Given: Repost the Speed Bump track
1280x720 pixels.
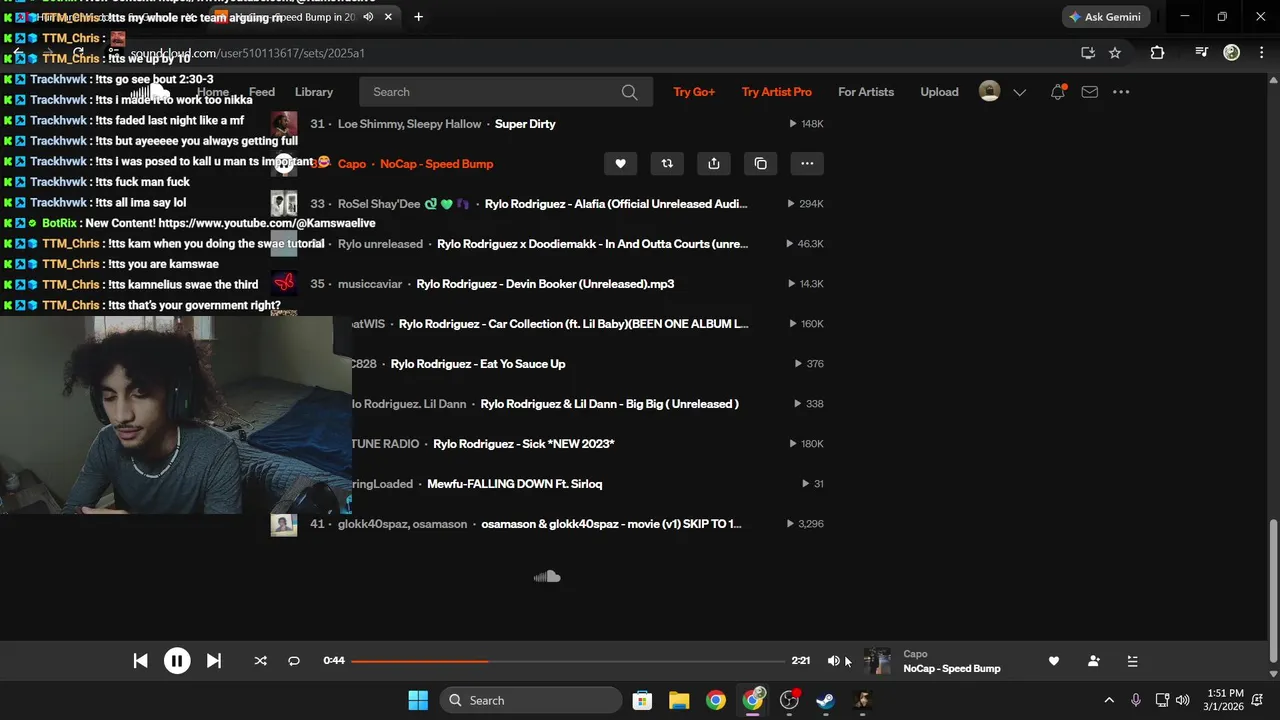Looking at the screenshot, I should [667, 164].
